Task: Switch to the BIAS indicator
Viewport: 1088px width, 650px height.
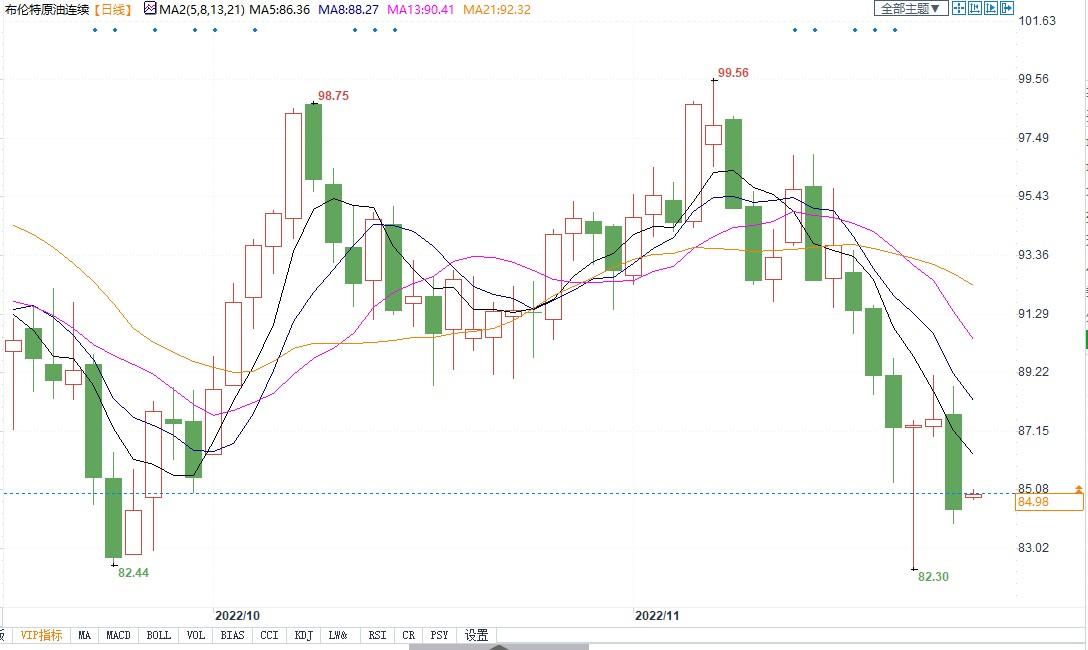Action: [232, 635]
